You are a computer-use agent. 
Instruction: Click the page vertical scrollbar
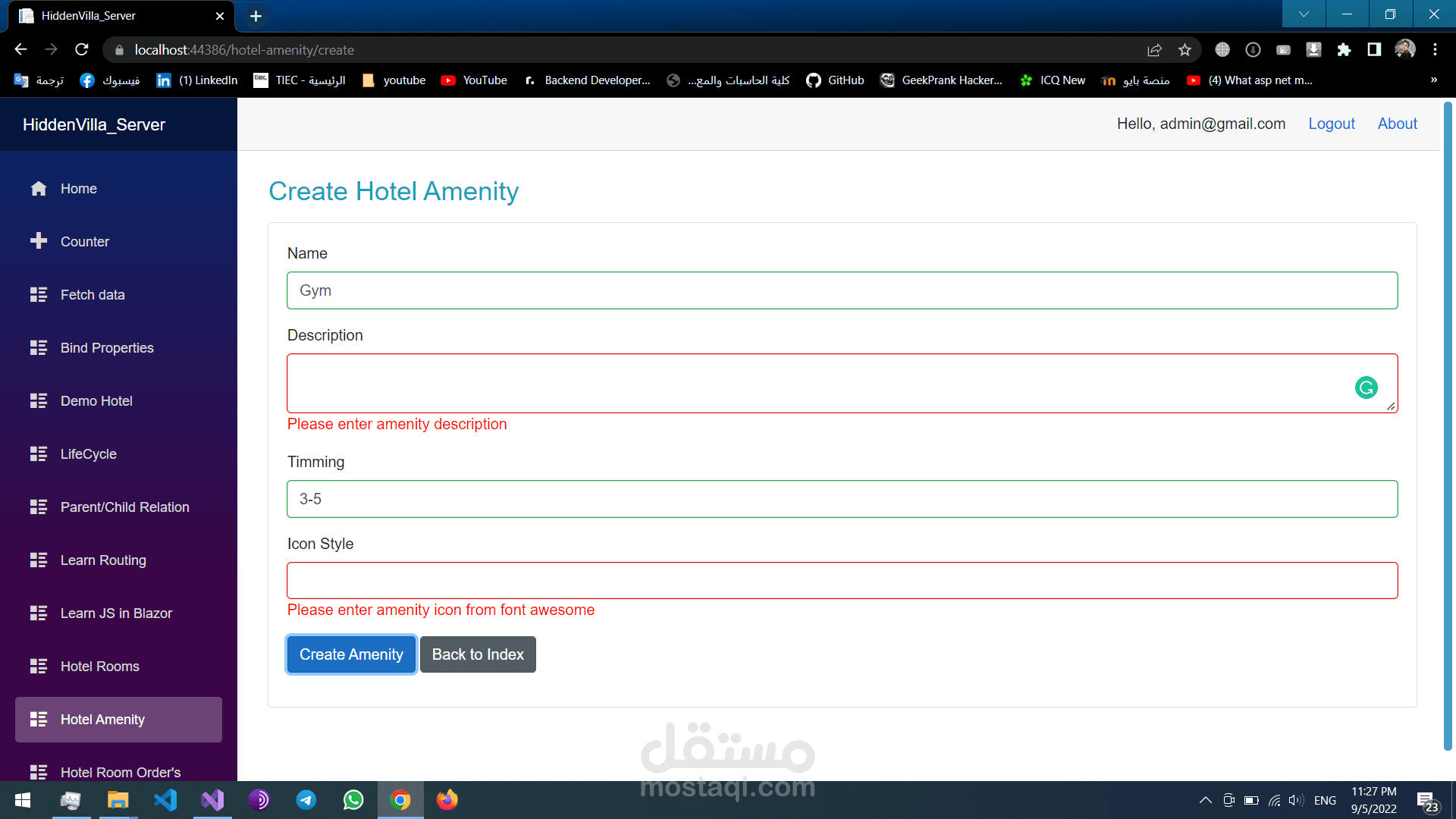(1447, 425)
